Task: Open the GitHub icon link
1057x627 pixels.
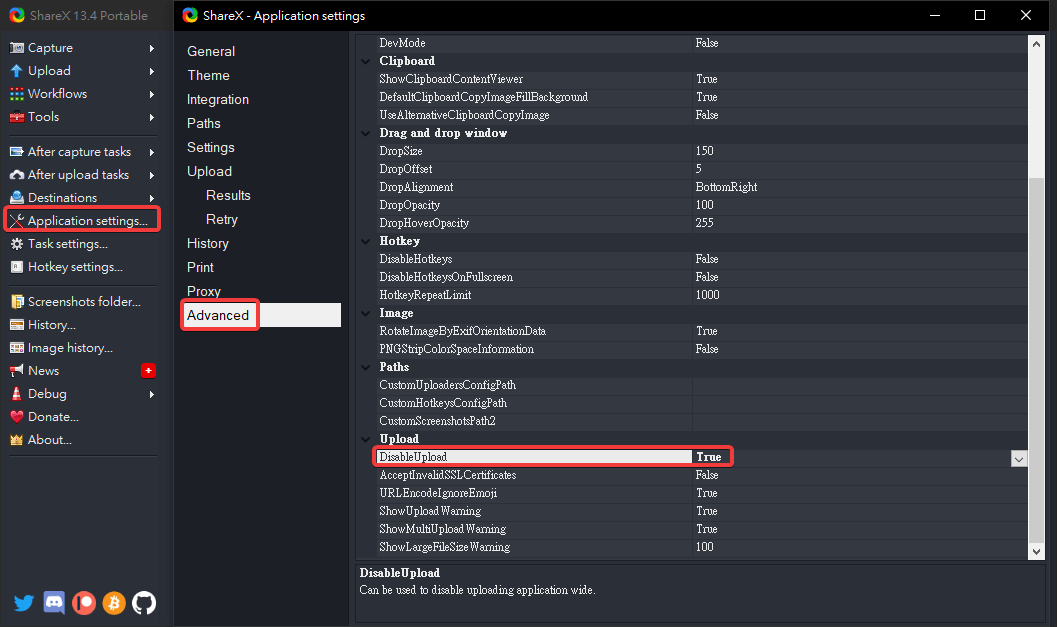Action: pos(144,603)
